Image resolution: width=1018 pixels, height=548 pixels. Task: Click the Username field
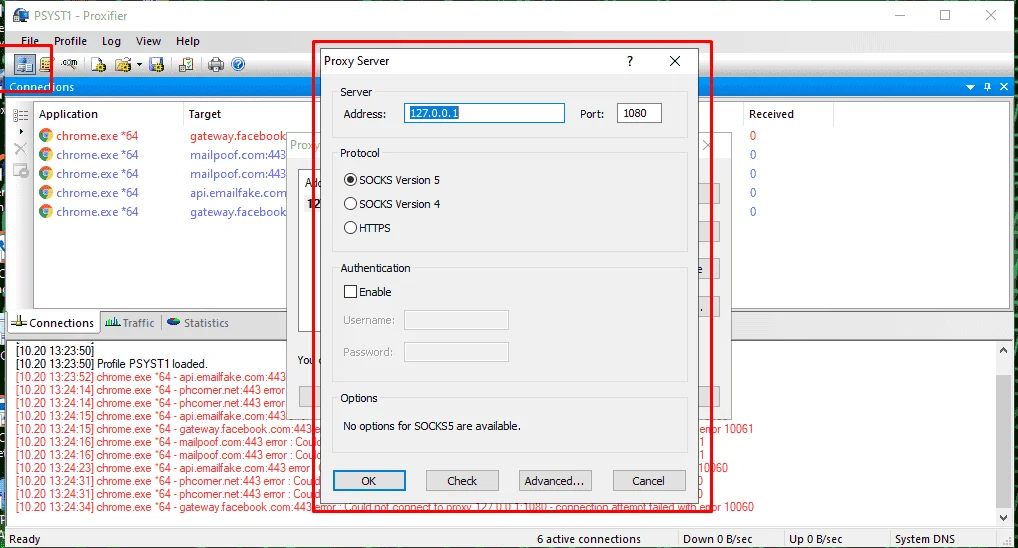pos(456,320)
